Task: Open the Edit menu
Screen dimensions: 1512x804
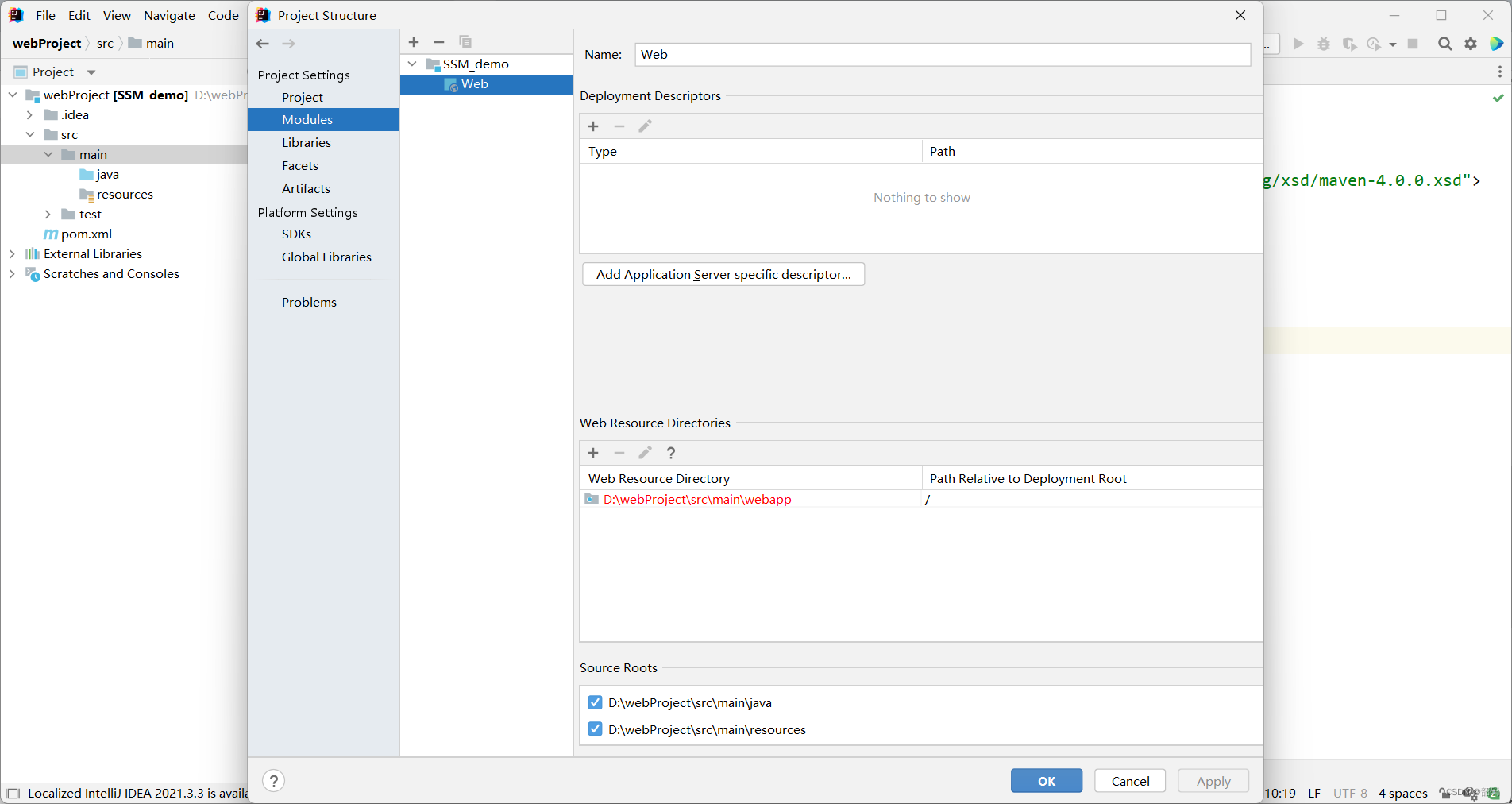Action: pos(79,15)
